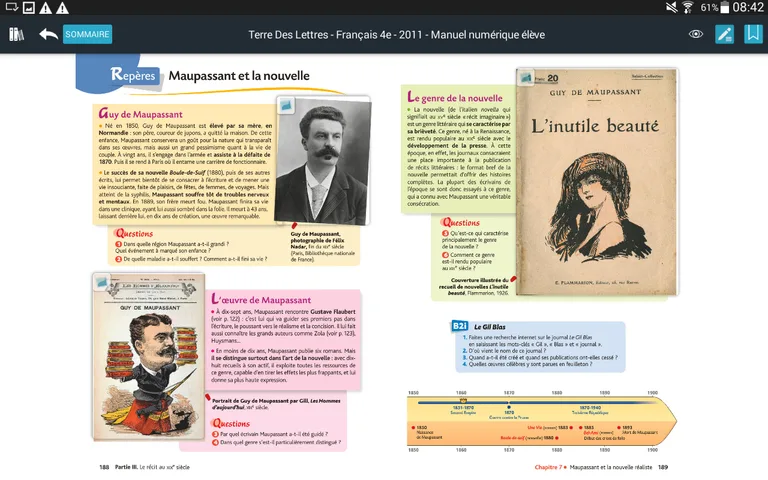The height and width of the screenshot is (480, 768).
Task: Tap Questions under Guy de Maupassant biography
Action: coord(134,234)
